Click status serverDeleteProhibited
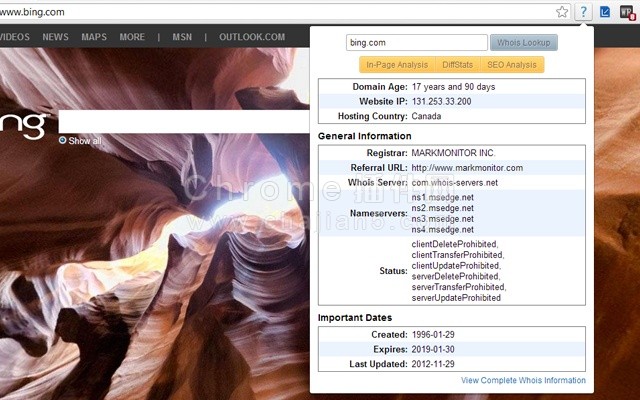This screenshot has width=640, height=400. click(x=456, y=276)
